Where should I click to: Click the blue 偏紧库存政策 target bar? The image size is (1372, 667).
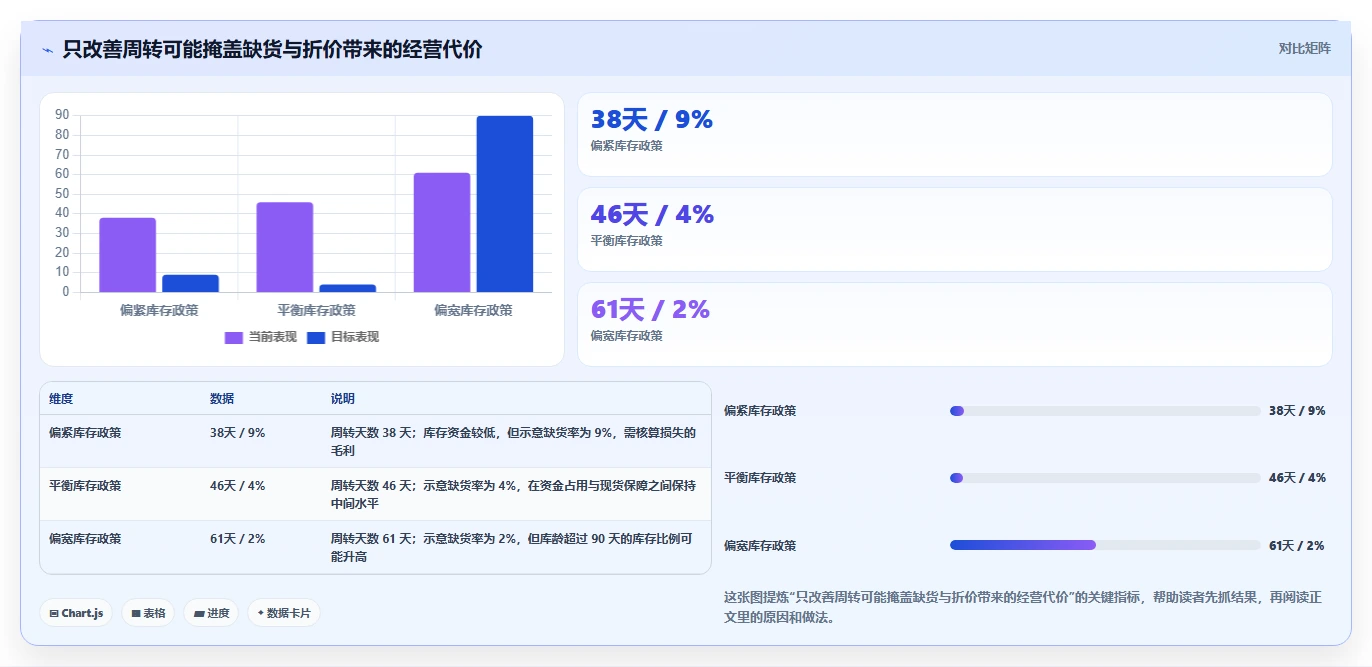pos(190,284)
